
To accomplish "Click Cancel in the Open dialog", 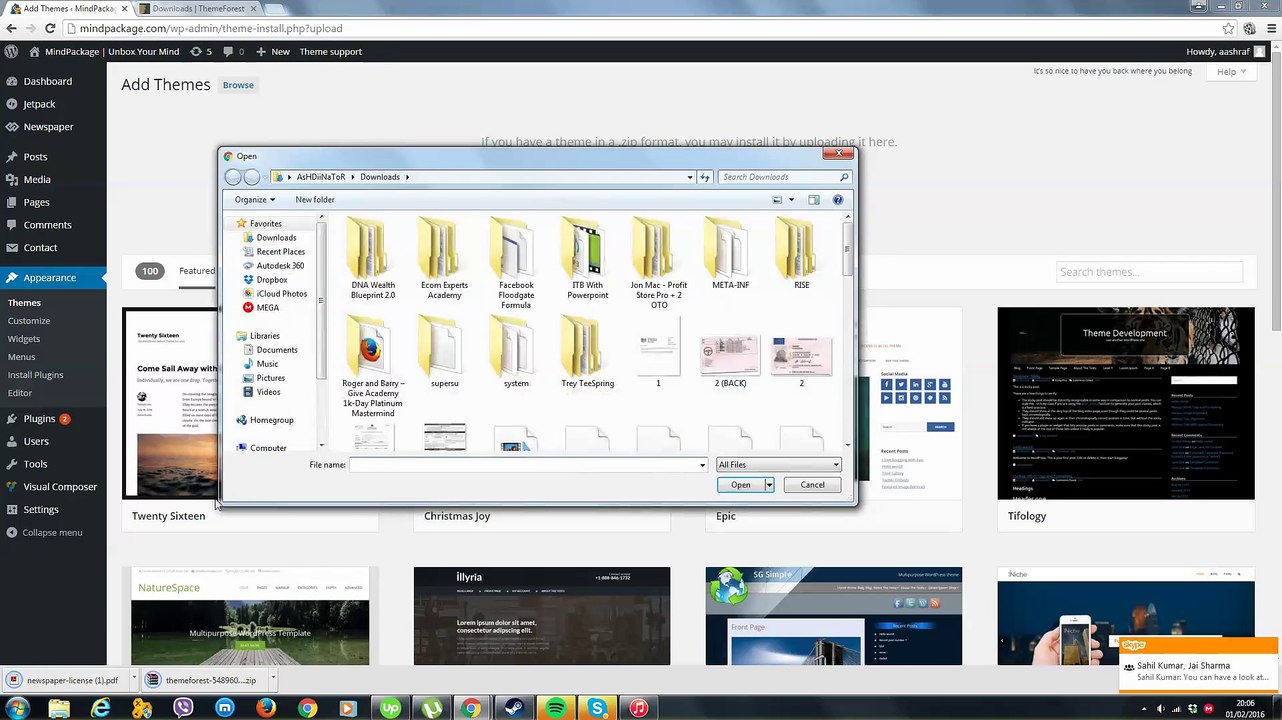I will tap(812, 485).
